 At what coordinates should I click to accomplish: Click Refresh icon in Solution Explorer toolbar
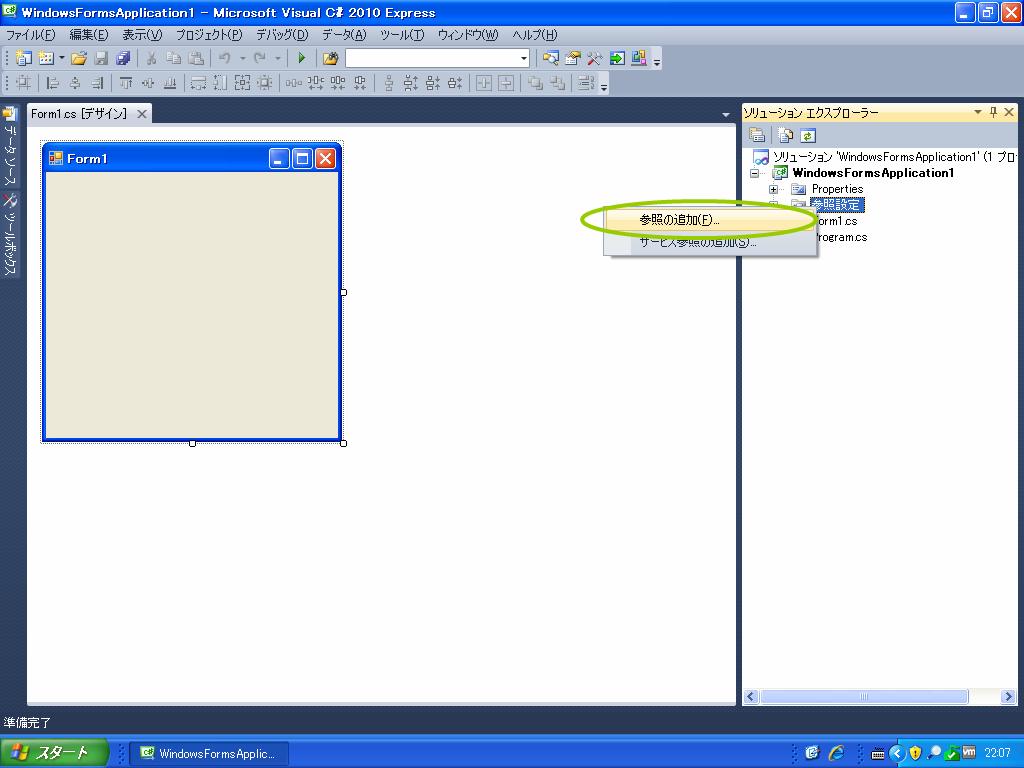tap(808, 135)
